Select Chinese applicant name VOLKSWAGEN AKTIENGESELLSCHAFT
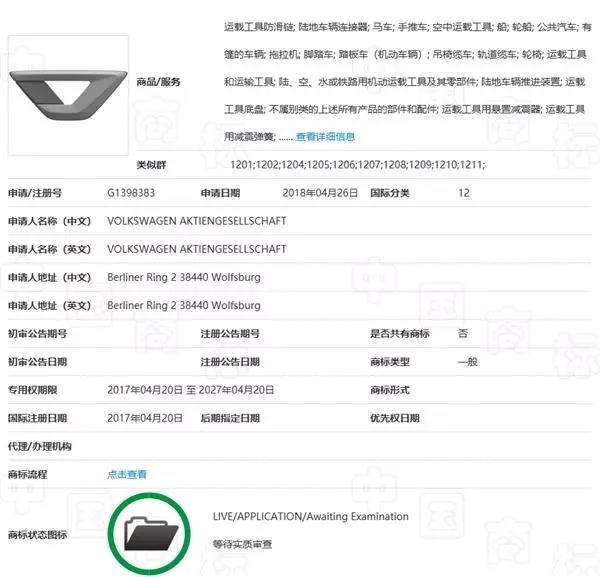 tap(197, 221)
